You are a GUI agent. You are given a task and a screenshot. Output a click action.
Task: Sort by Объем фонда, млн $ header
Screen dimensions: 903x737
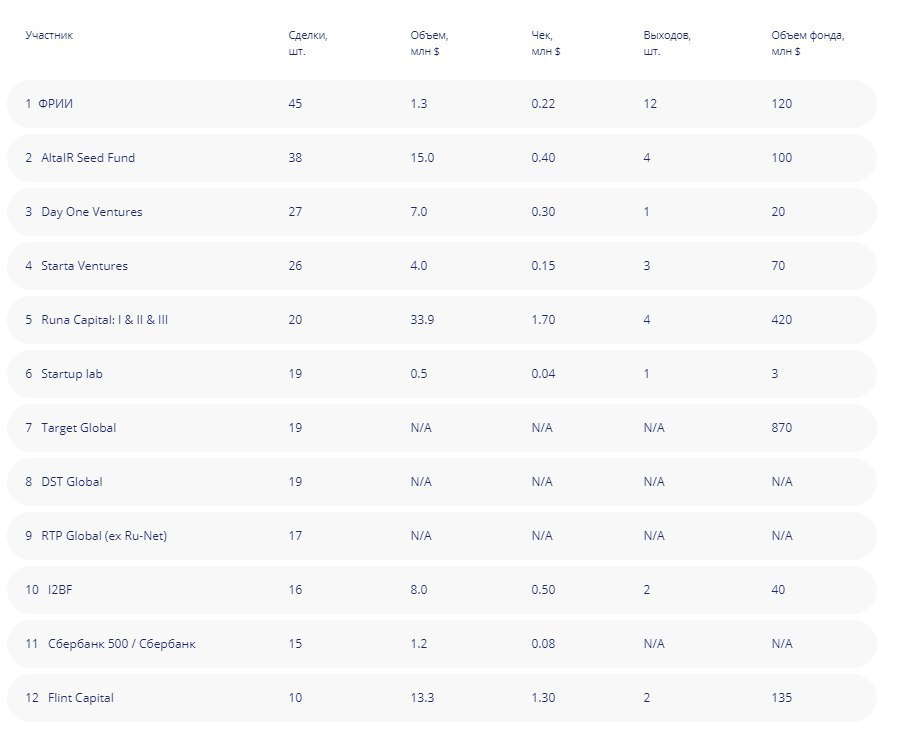808,43
